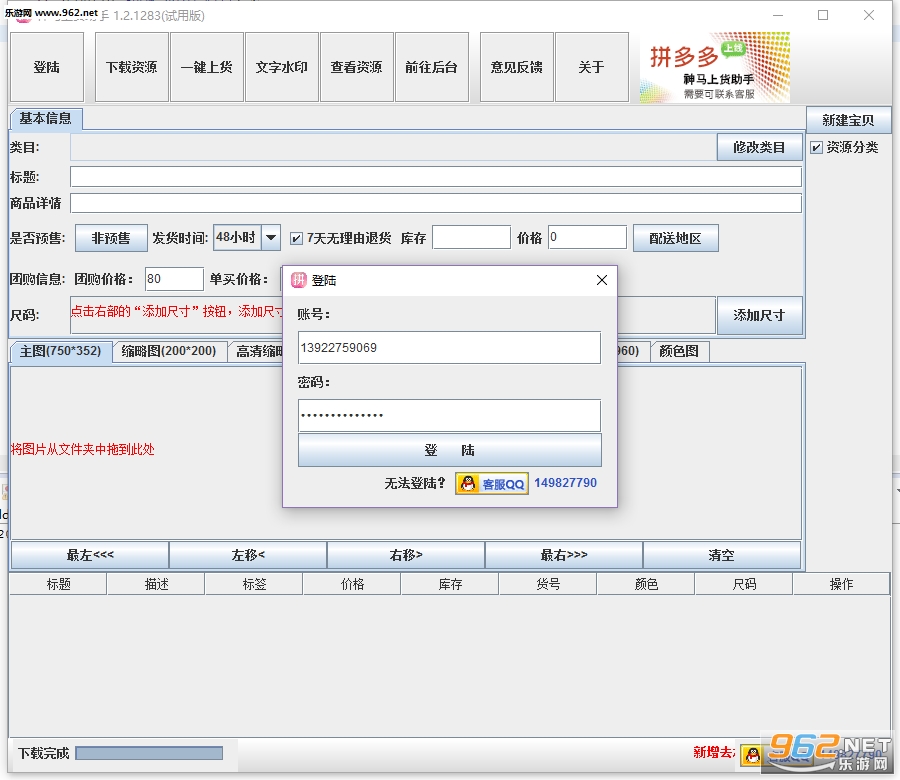Click the 密码 field in login dialog
The image size is (900, 780).
pos(449,415)
